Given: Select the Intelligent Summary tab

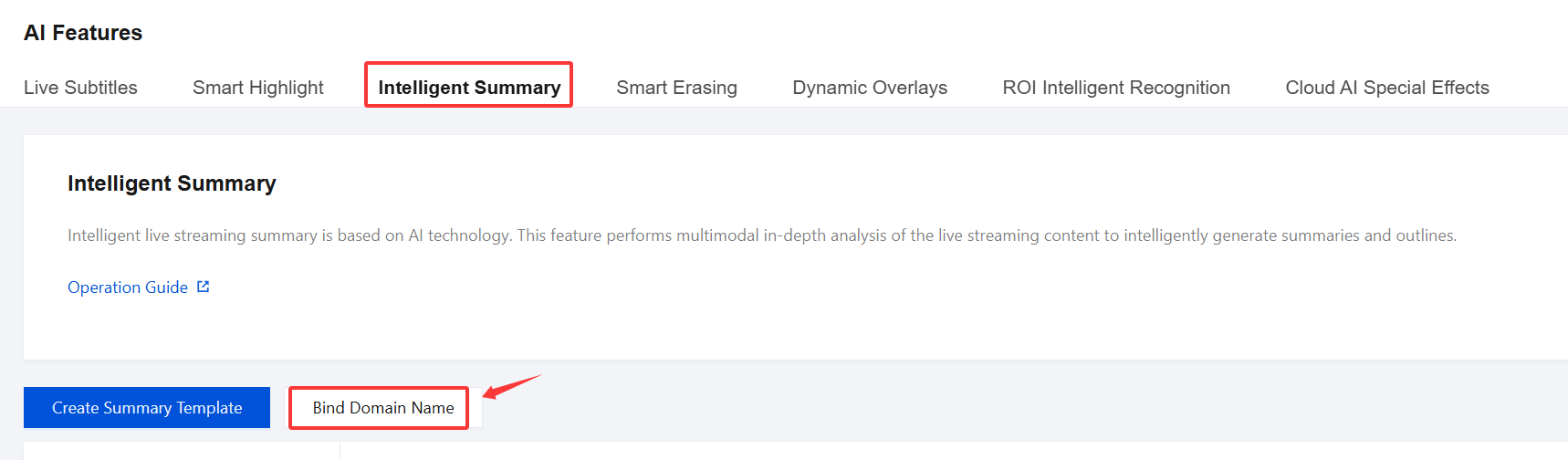Looking at the screenshot, I should pyautogui.click(x=469, y=88).
